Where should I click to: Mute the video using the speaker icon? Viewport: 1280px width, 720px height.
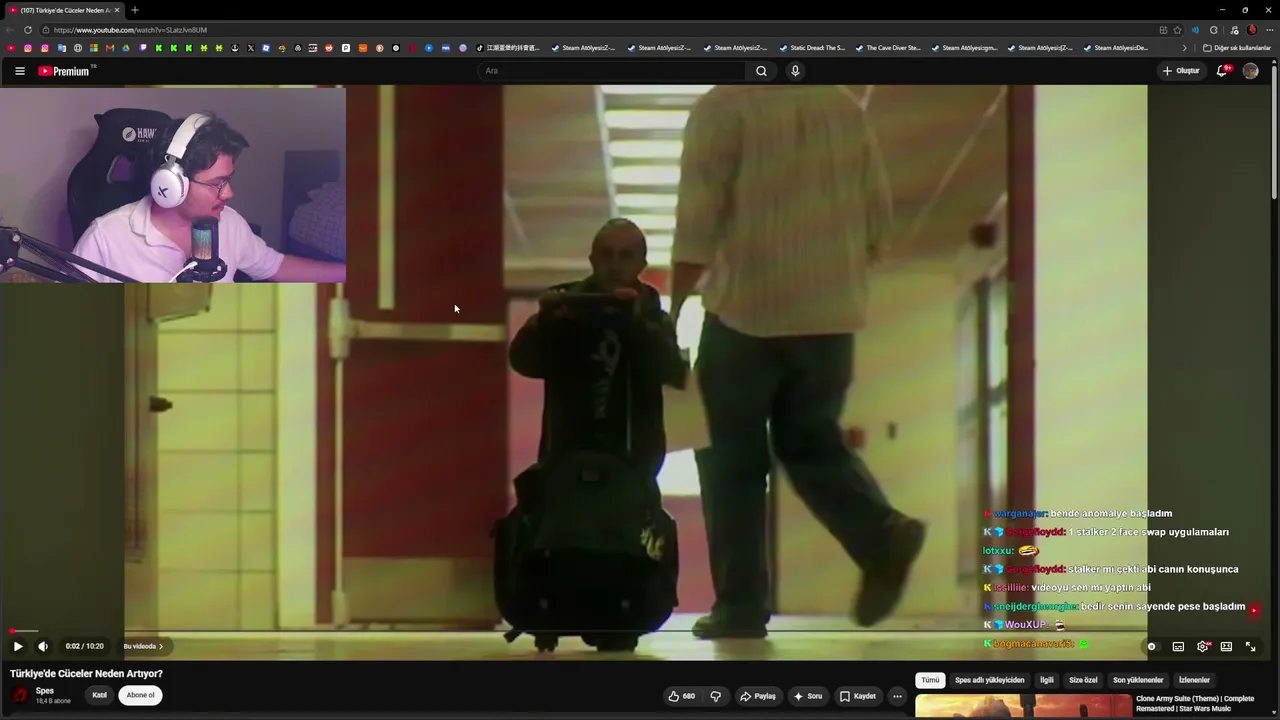(x=43, y=646)
